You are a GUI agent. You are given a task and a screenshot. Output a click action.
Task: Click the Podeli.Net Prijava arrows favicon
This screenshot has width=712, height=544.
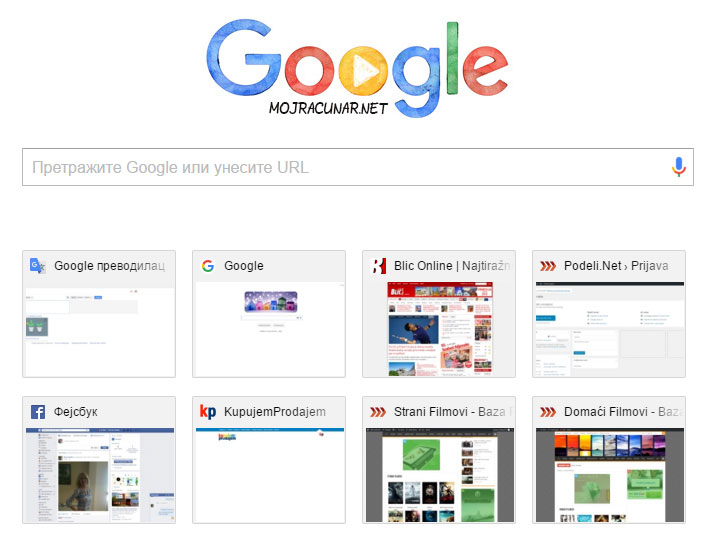tap(548, 266)
